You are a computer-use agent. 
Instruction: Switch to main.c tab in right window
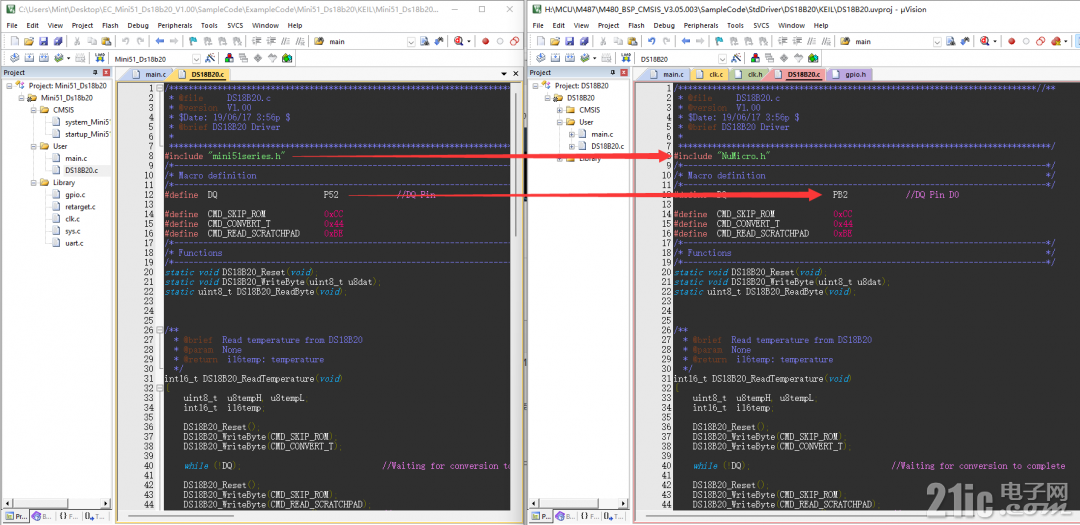click(667, 74)
